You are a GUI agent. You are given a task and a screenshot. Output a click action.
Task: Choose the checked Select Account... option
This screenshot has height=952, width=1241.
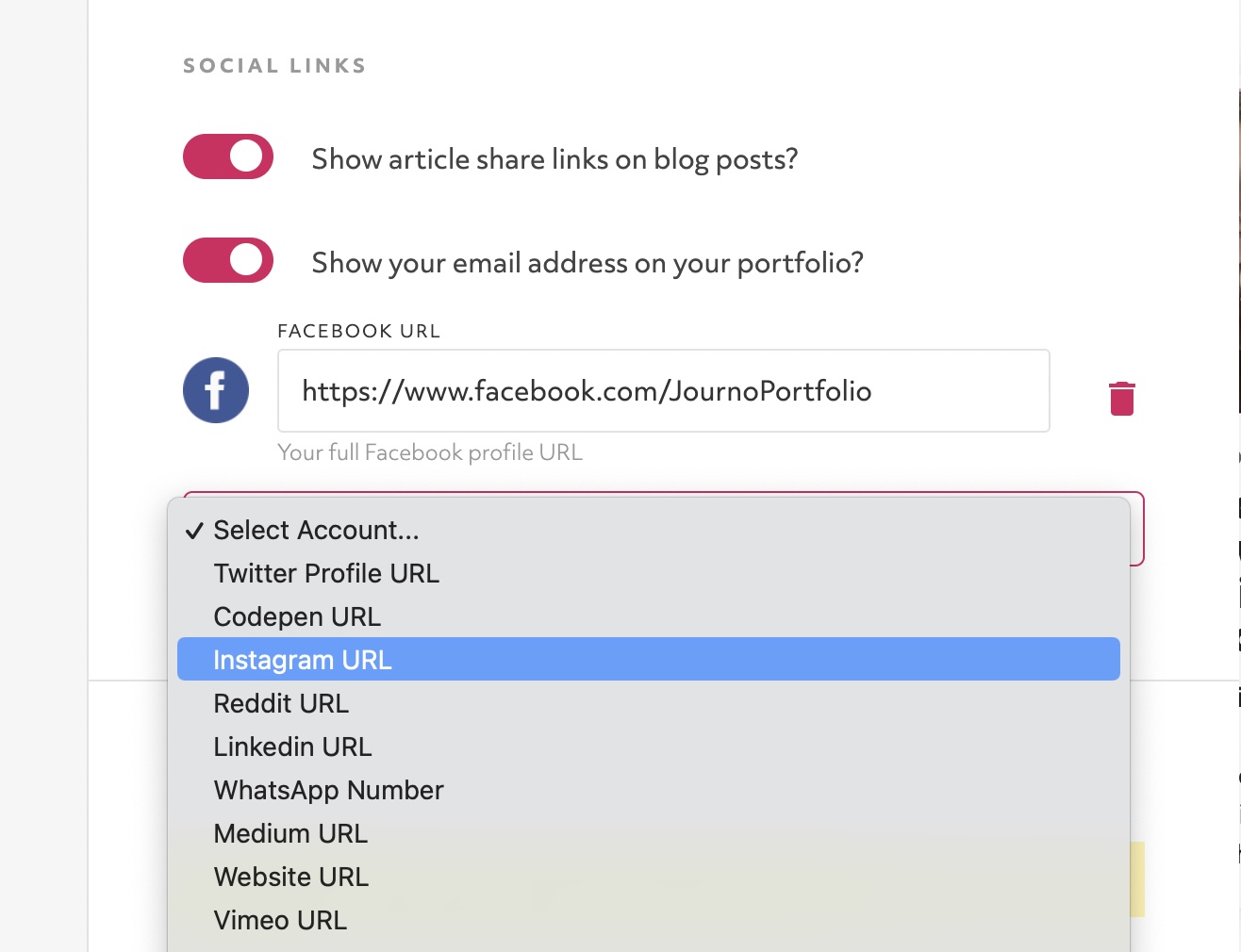click(x=649, y=530)
